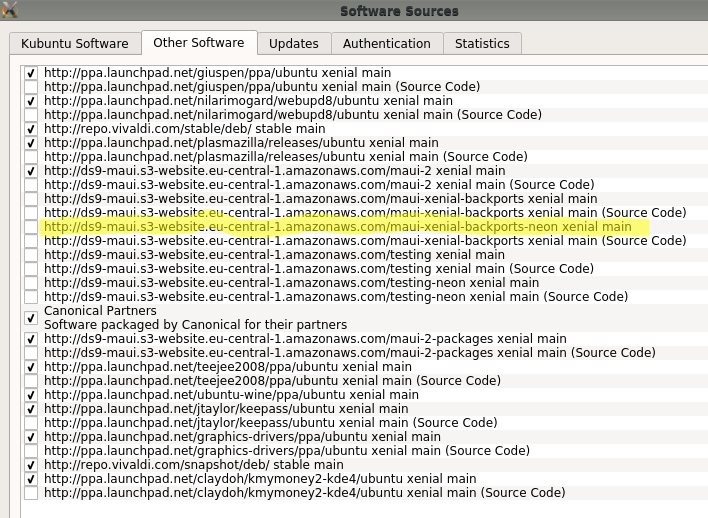Image resolution: width=708 pixels, height=518 pixels.
Task: Uncheck the giuspen PPA binary source checkbox
Action: point(32,74)
